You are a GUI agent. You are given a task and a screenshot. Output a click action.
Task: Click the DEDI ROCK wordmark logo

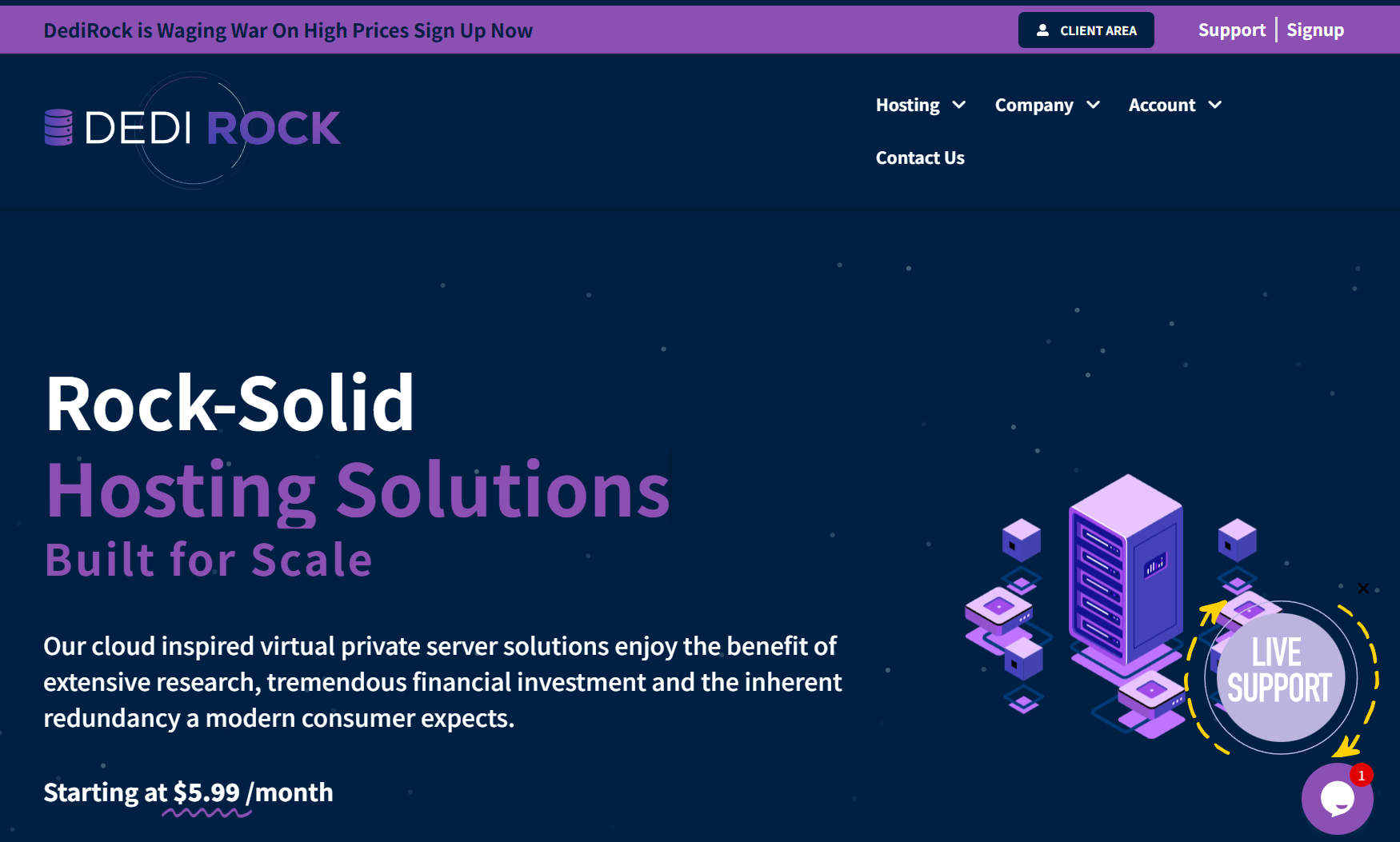click(213, 128)
